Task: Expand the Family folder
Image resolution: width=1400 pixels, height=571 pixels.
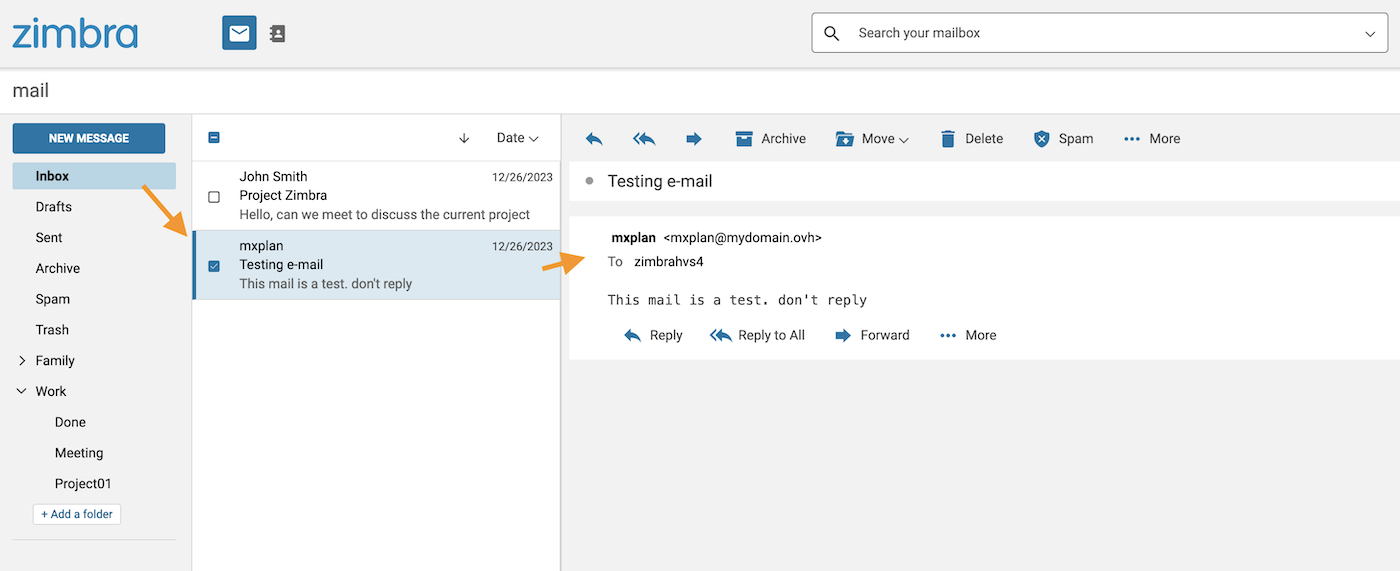Action: [22, 361]
